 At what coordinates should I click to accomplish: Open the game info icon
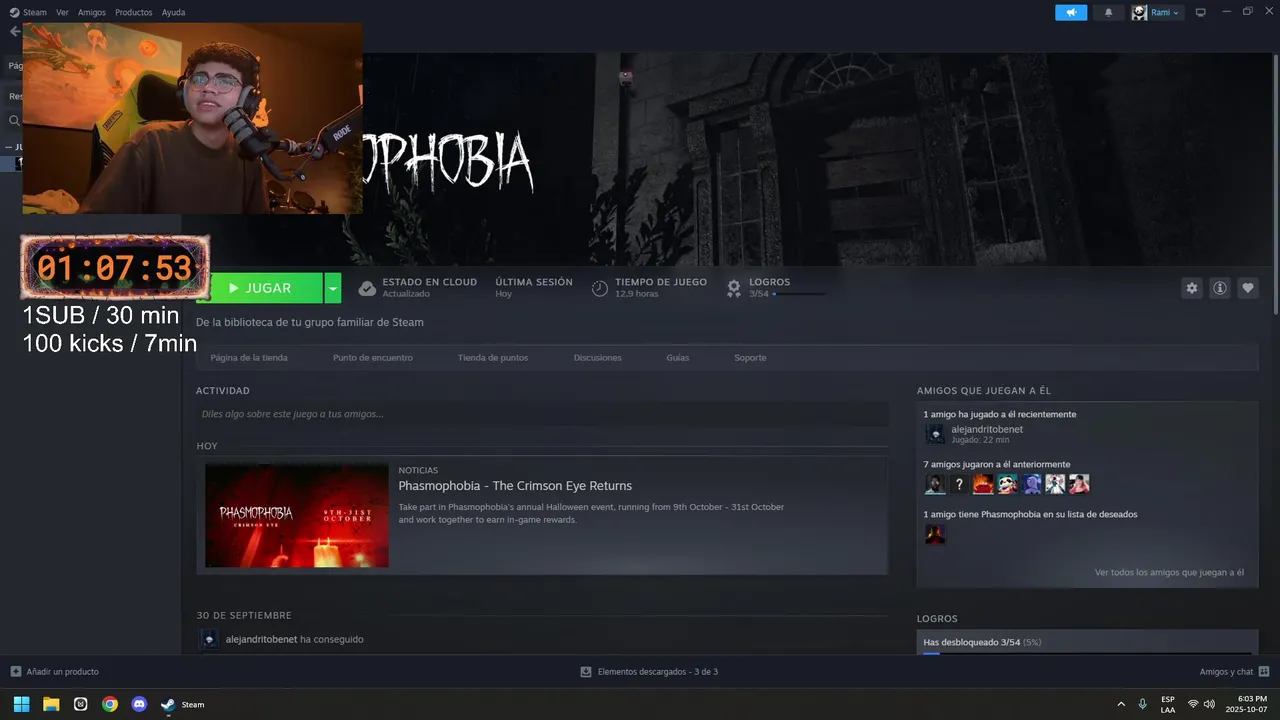[x=1220, y=288]
